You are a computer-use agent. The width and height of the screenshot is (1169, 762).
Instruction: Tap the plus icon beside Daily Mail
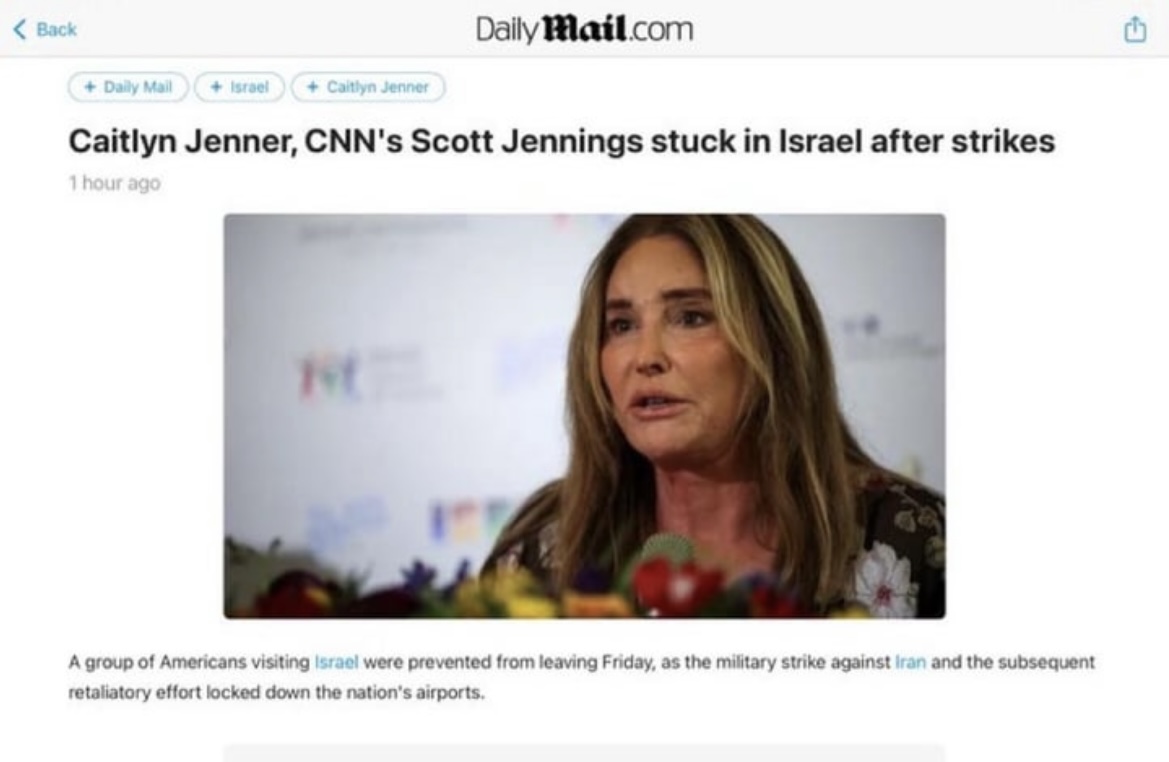[90, 87]
